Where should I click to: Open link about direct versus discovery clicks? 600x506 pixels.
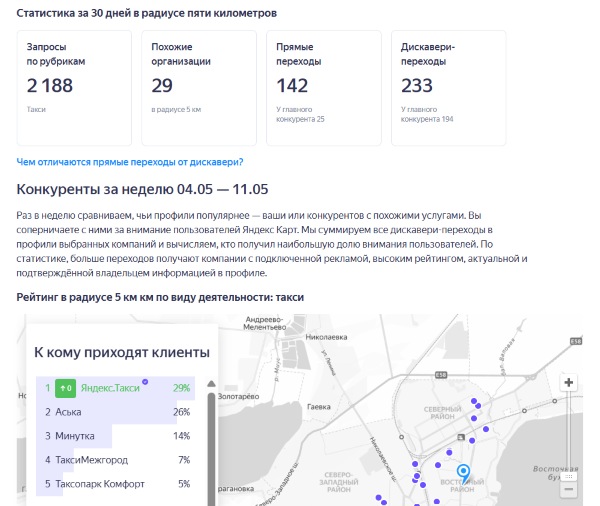[130, 162]
